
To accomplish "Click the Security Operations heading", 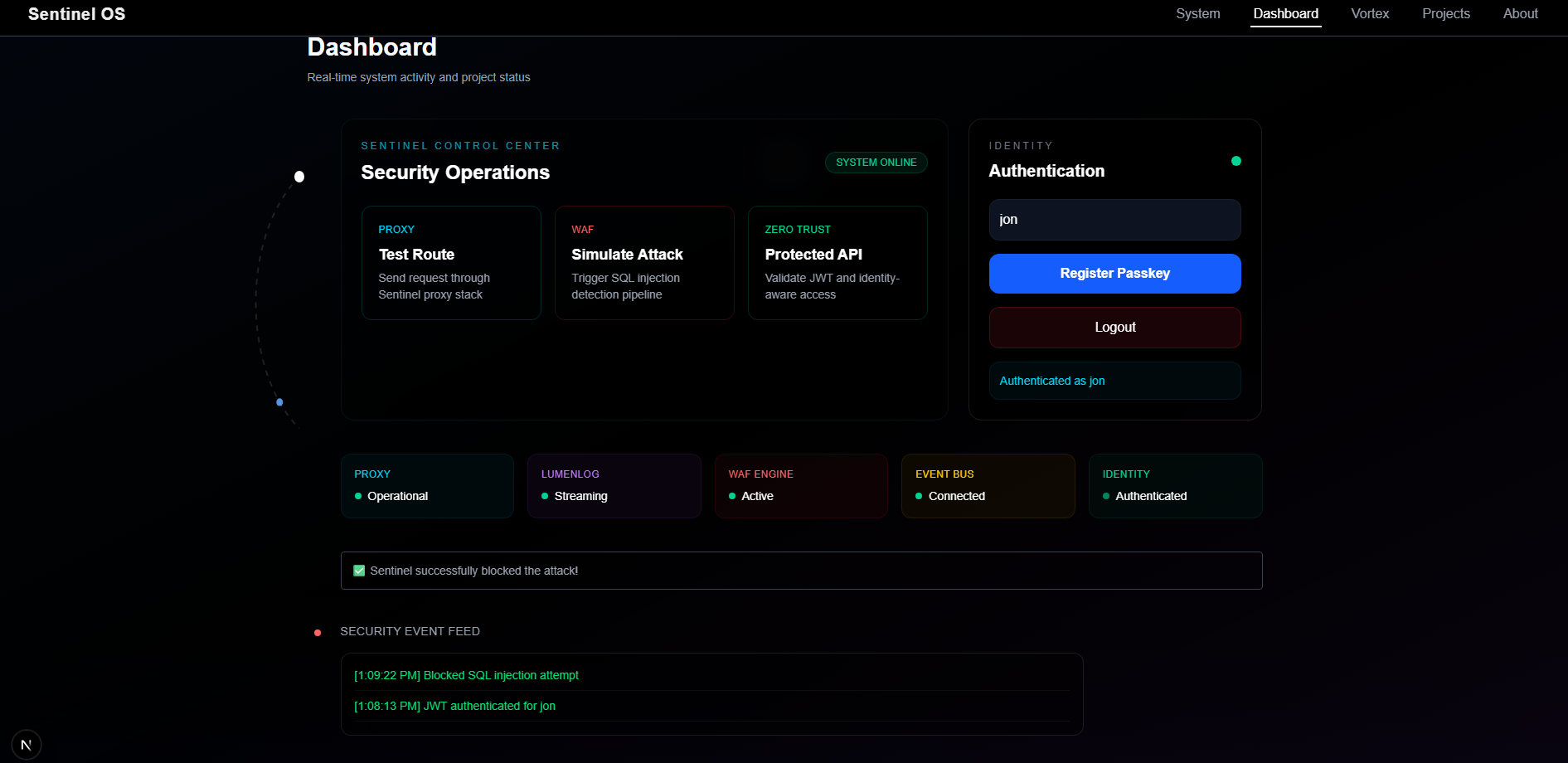I will point(455,173).
